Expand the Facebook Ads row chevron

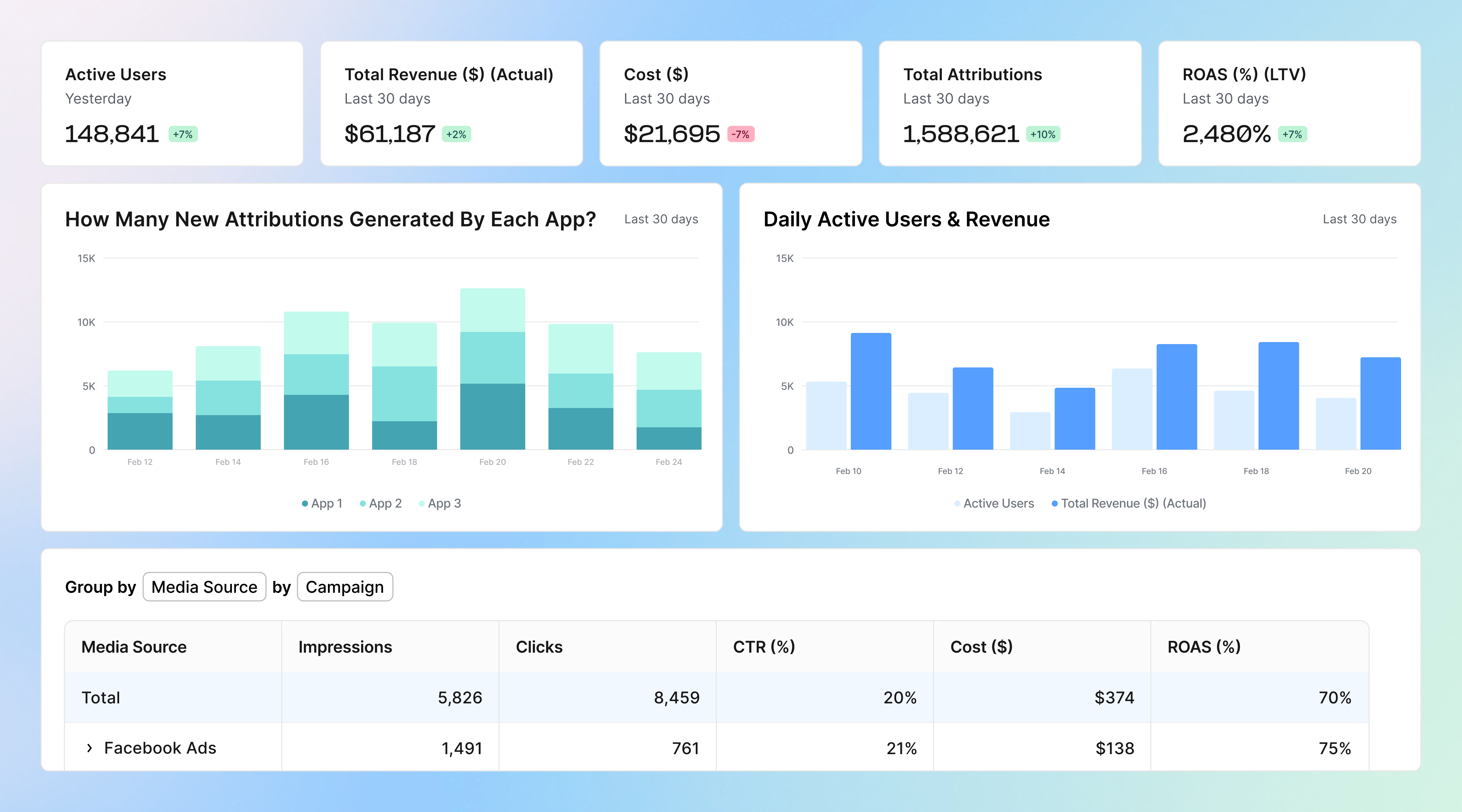point(89,748)
